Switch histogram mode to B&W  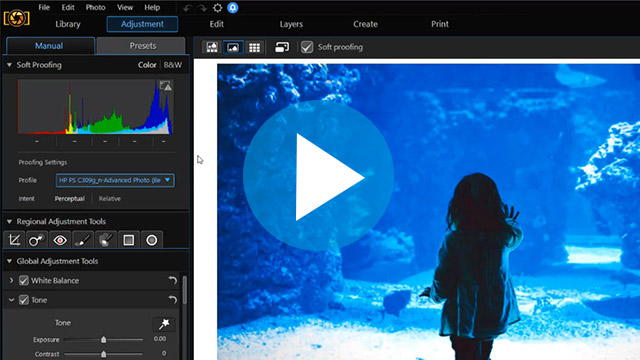click(173, 65)
